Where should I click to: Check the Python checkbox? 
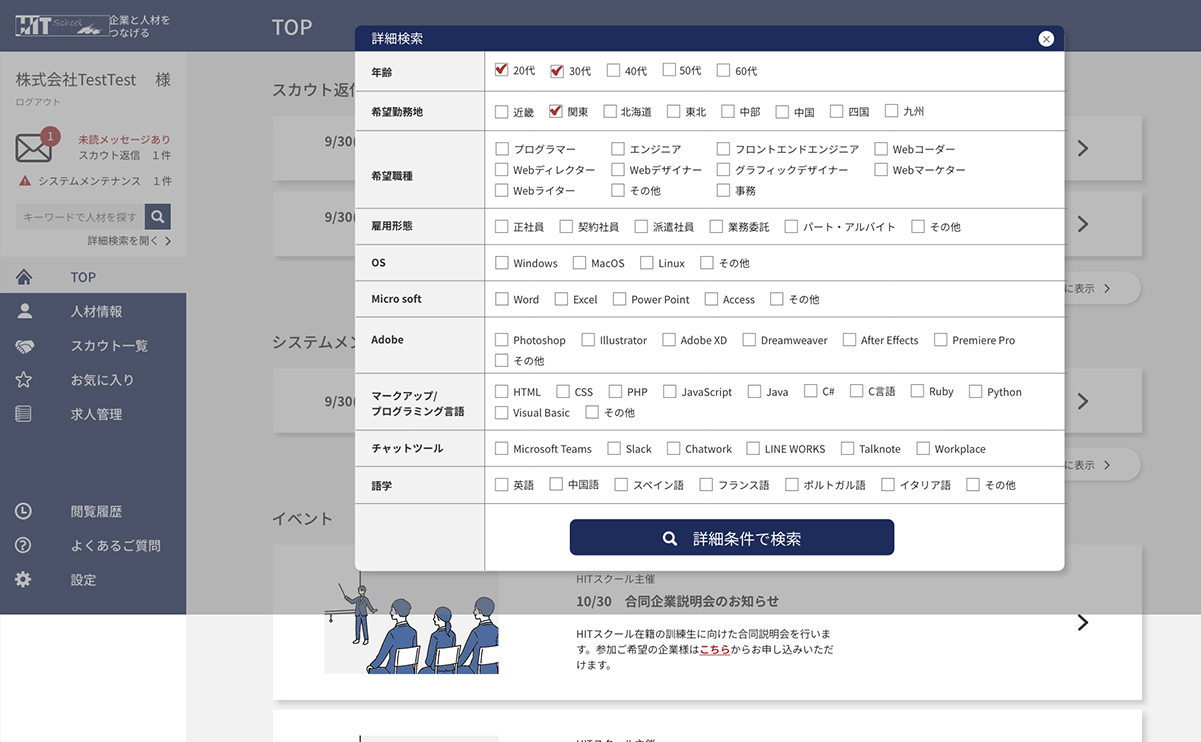[x=976, y=392]
